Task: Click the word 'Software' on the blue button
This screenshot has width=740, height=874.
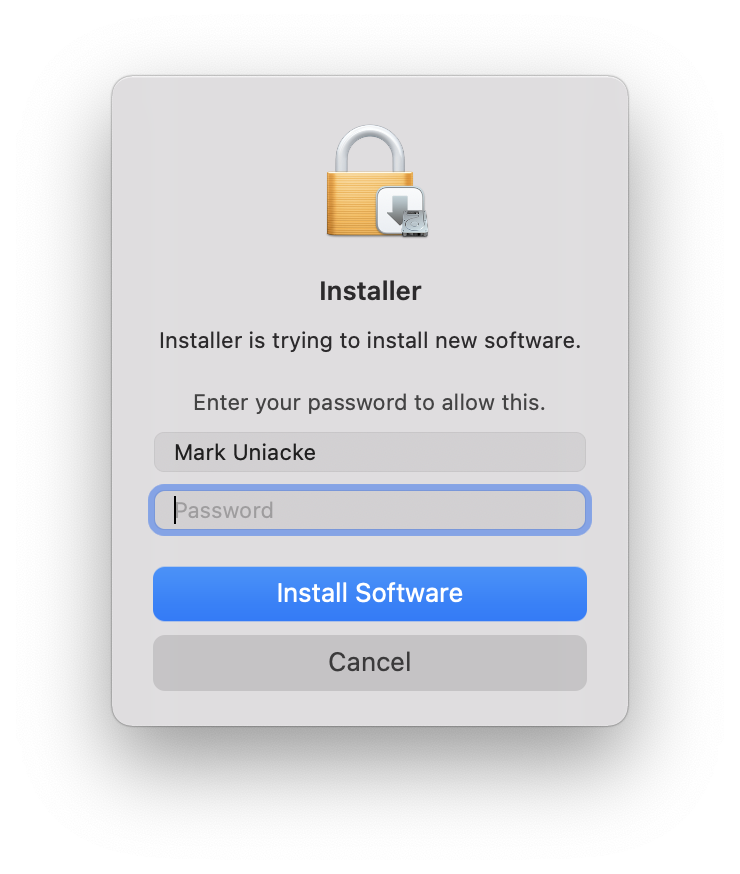Action: point(409,593)
